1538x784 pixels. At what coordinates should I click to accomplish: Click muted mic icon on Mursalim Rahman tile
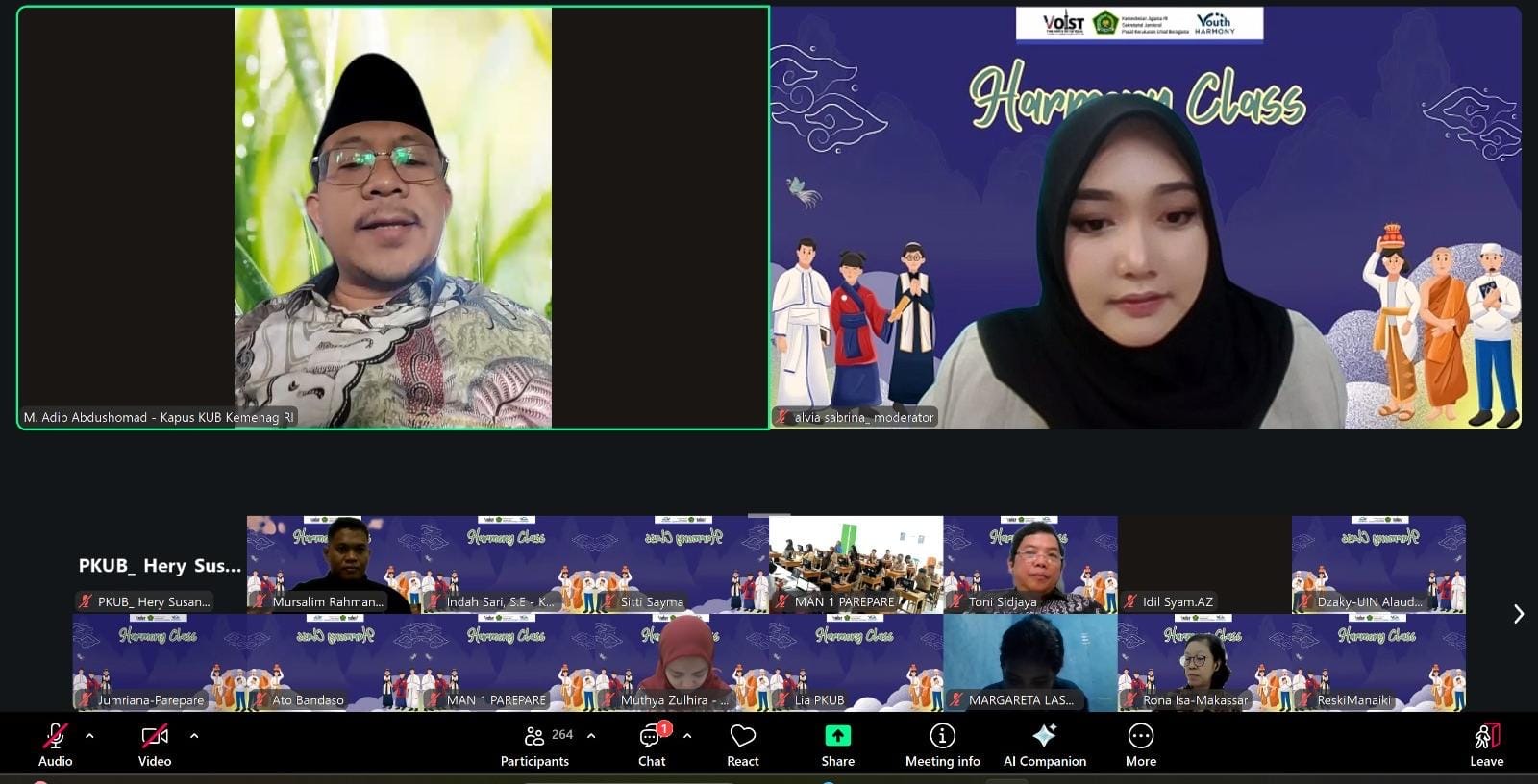click(x=260, y=602)
